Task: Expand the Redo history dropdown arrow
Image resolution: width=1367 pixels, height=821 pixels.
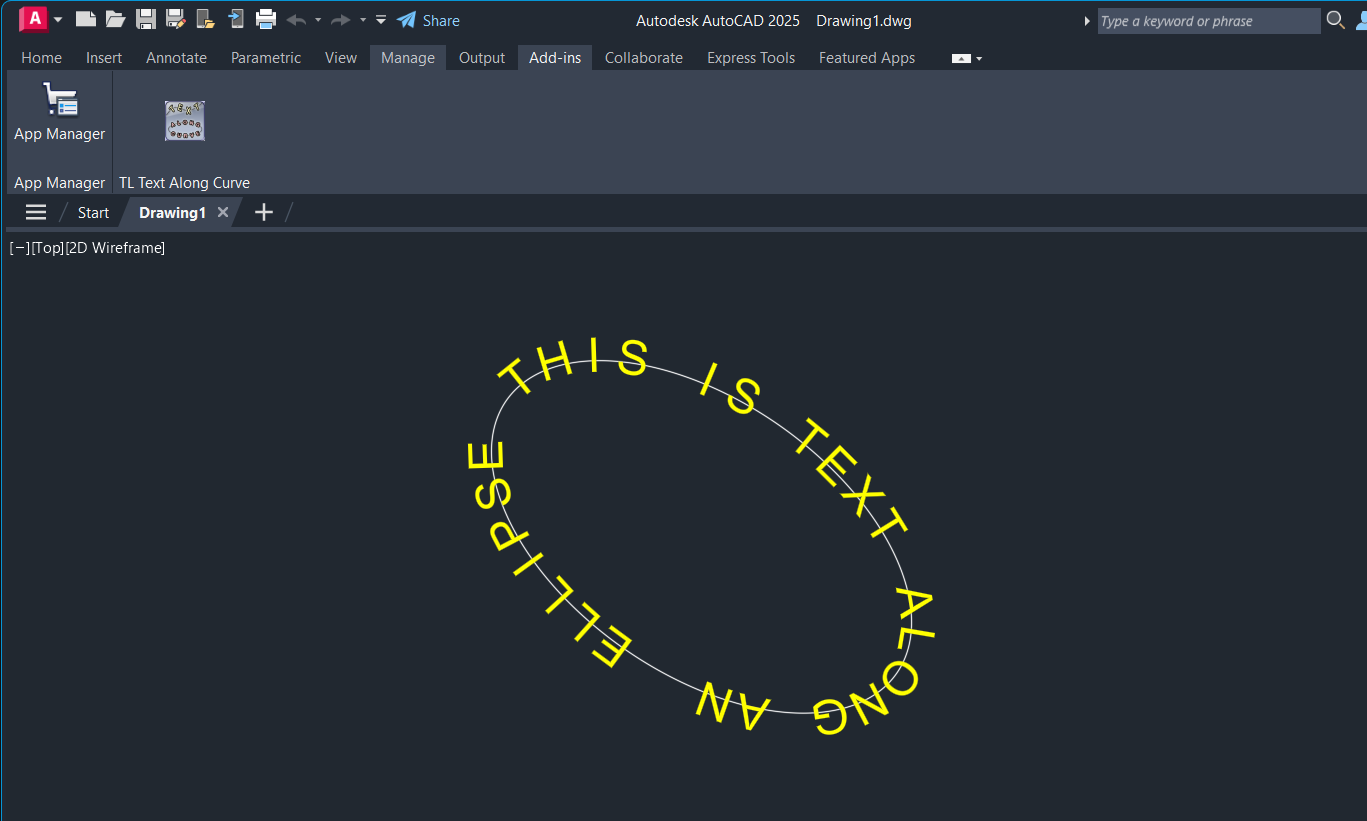Action: click(x=363, y=20)
